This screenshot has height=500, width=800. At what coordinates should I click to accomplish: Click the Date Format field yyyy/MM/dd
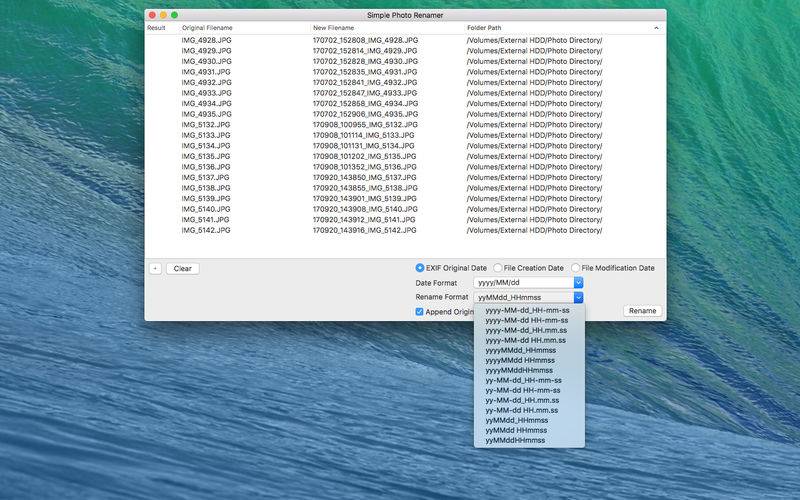click(x=524, y=283)
